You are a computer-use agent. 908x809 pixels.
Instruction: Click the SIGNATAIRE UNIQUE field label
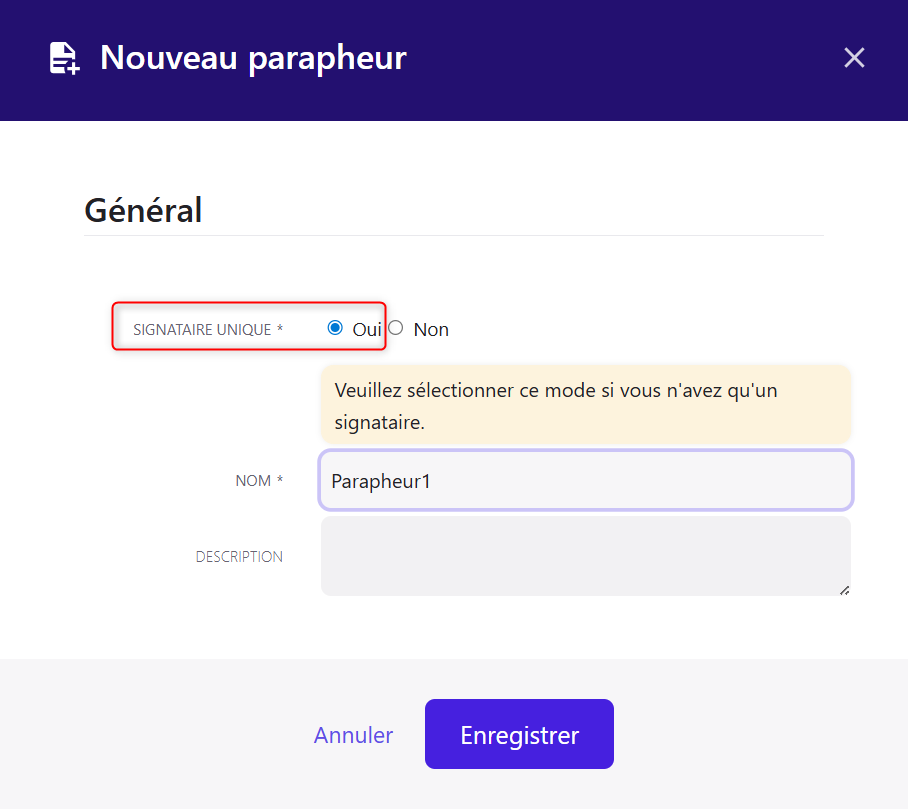pos(202,329)
